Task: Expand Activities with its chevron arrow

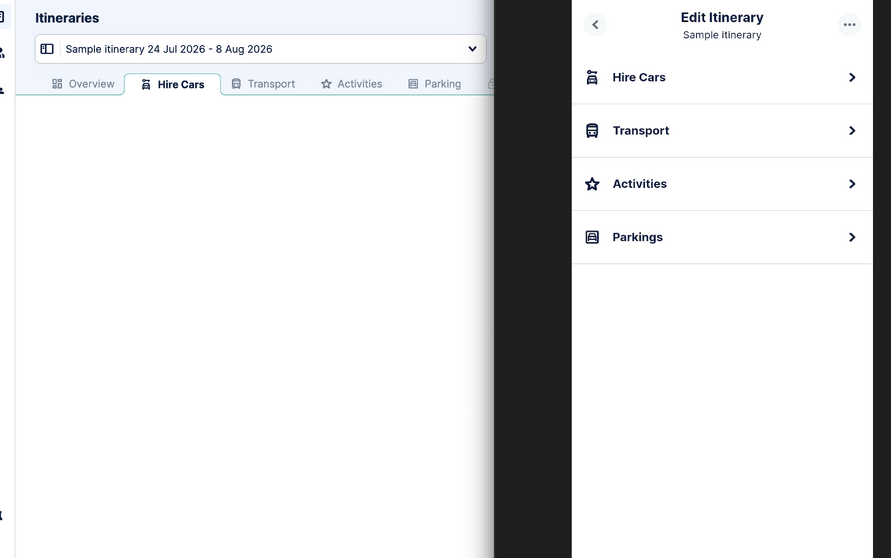Action: click(852, 184)
